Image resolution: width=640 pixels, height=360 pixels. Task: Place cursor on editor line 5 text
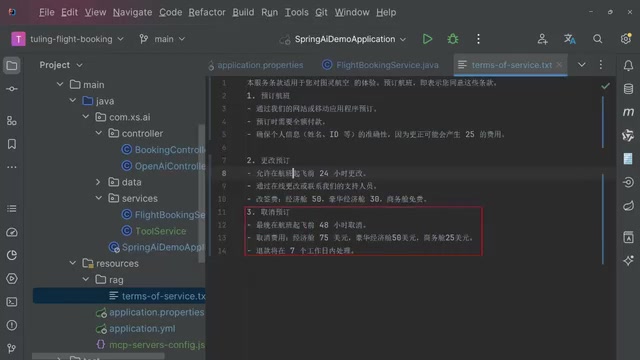tap(376, 134)
